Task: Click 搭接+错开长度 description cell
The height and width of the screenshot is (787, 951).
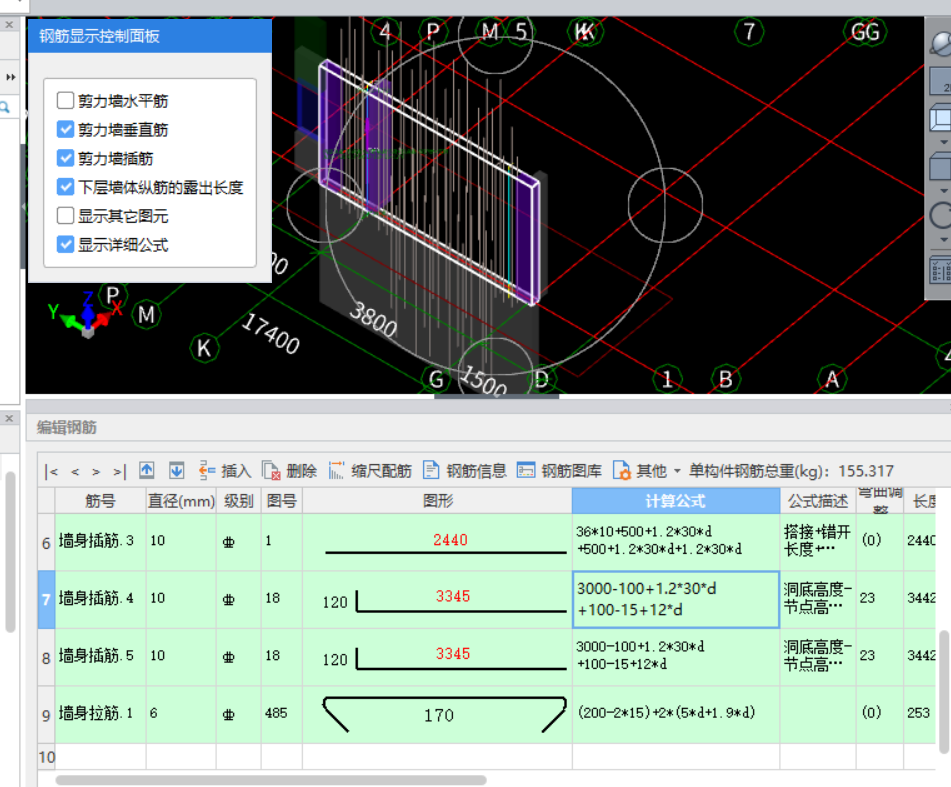Action: 818,541
